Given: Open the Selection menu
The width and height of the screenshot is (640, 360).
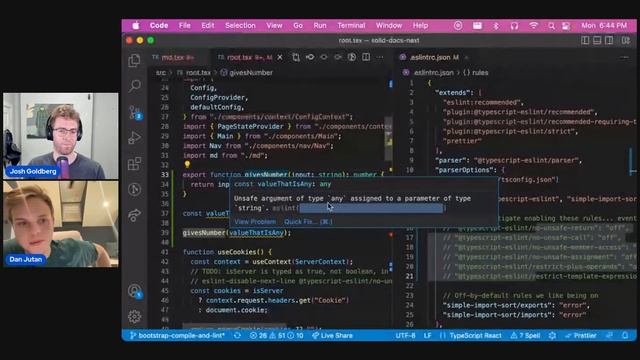Looking at the screenshot, I should (240, 25).
